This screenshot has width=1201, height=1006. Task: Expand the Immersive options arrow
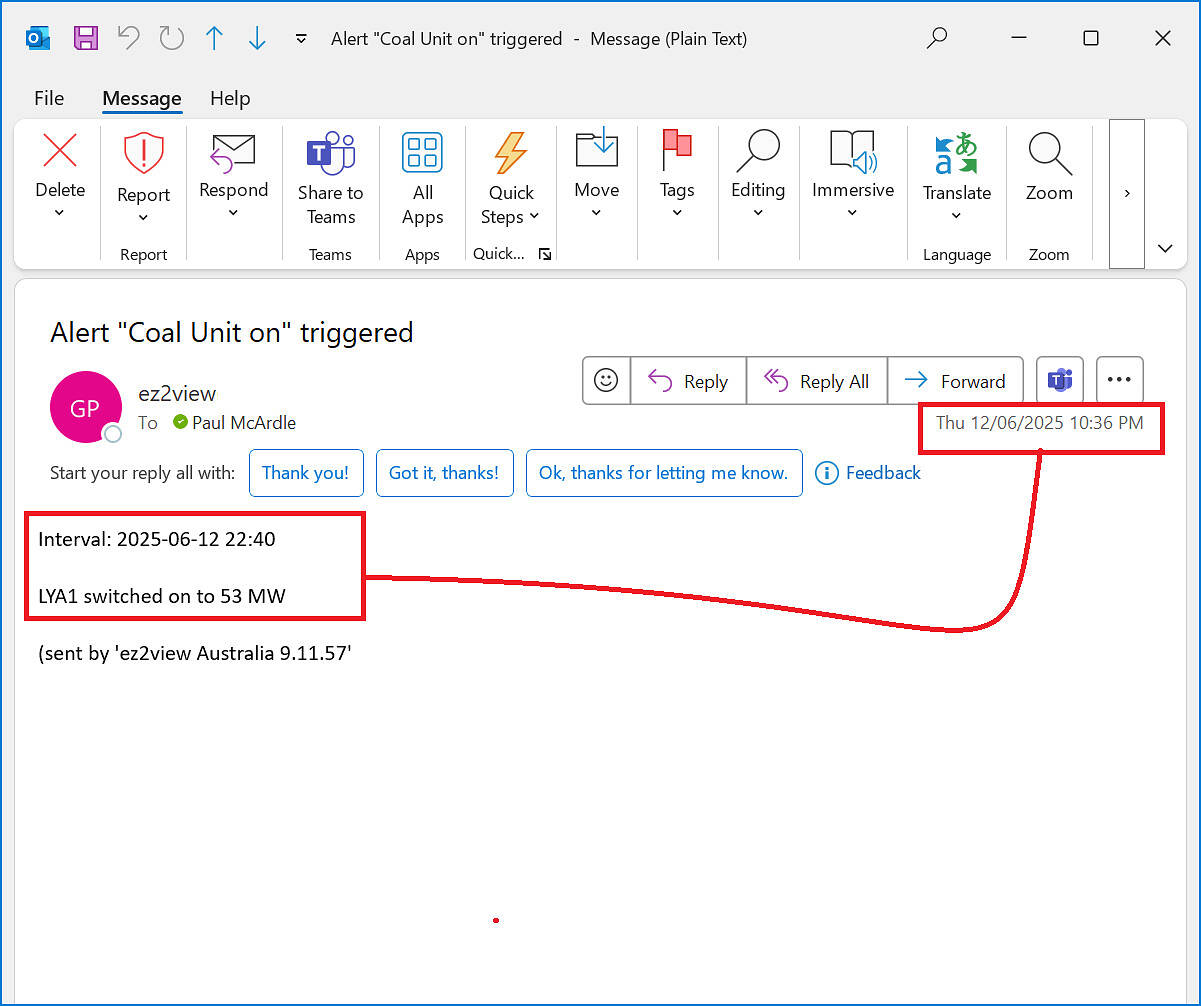(853, 213)
